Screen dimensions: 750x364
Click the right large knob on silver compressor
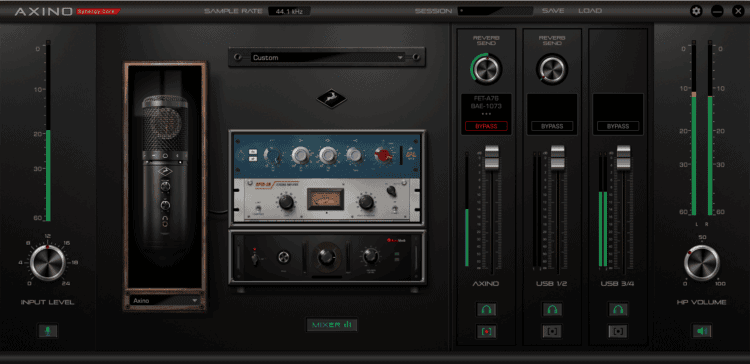(x=366, y=202)
